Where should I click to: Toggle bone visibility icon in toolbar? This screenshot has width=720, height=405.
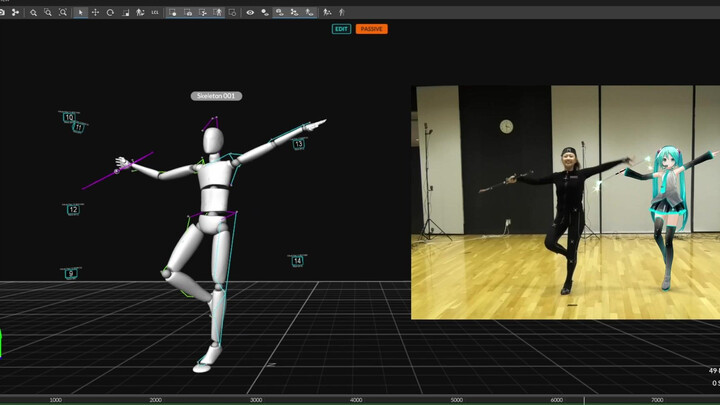click(294, 12)
